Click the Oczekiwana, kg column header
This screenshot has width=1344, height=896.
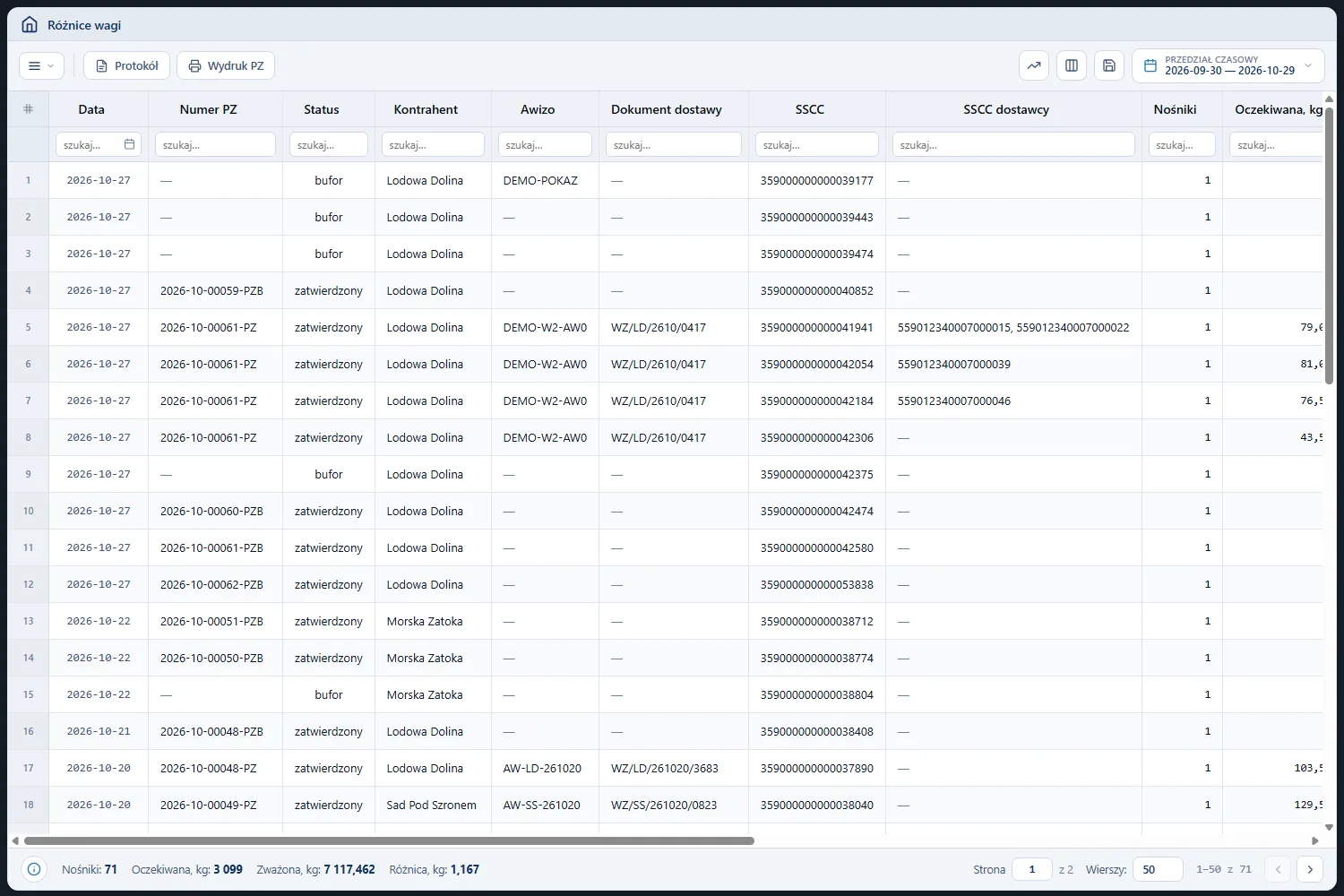click(x=1273, y=109)
